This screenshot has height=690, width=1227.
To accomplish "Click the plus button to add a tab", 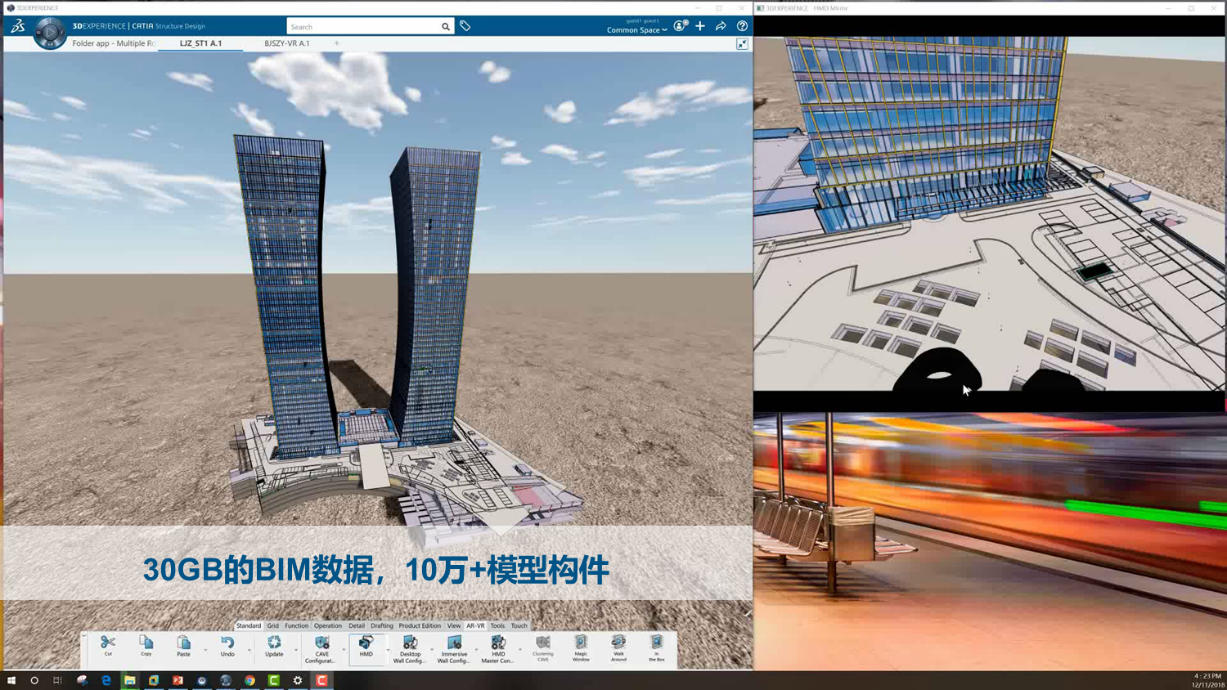I will tap(337, 44).
